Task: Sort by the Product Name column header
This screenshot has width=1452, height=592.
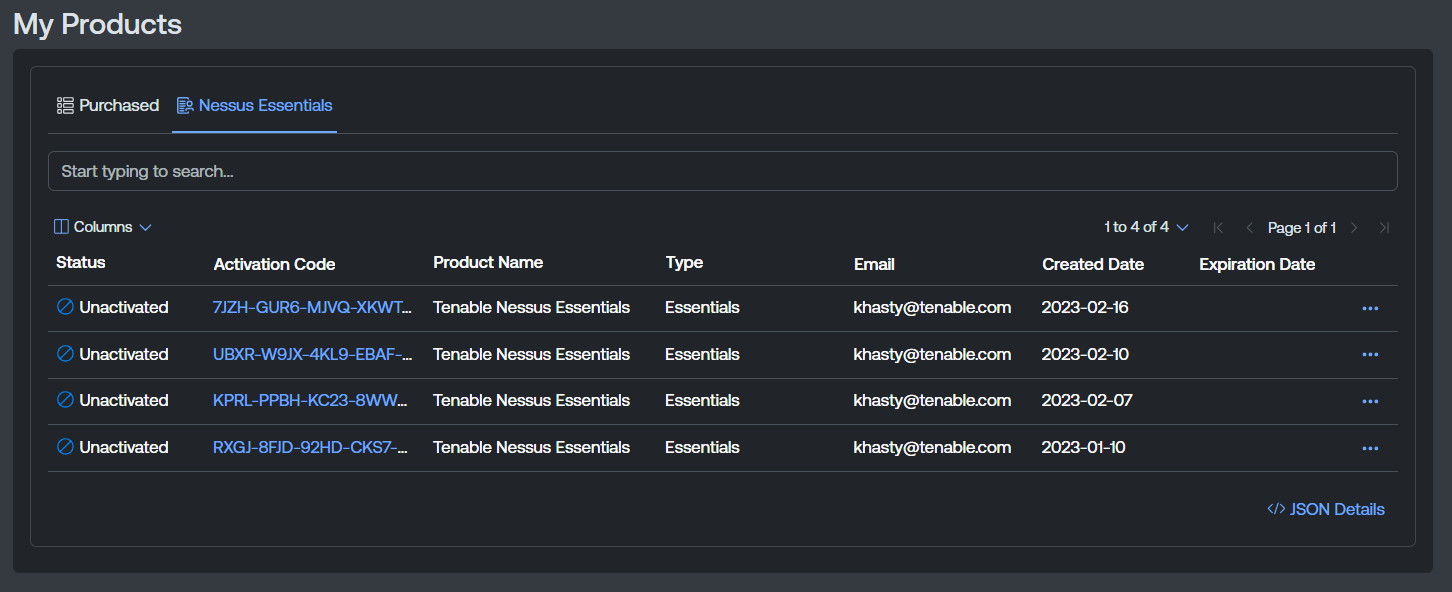Action: click(x=488, y=262)
